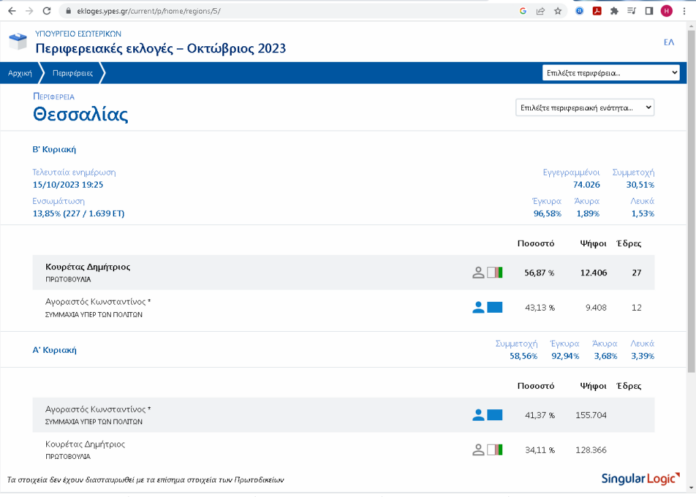Click the Περιφερειακές εκλογές – Οκτώβριος 2023 title

click(161, 48)
